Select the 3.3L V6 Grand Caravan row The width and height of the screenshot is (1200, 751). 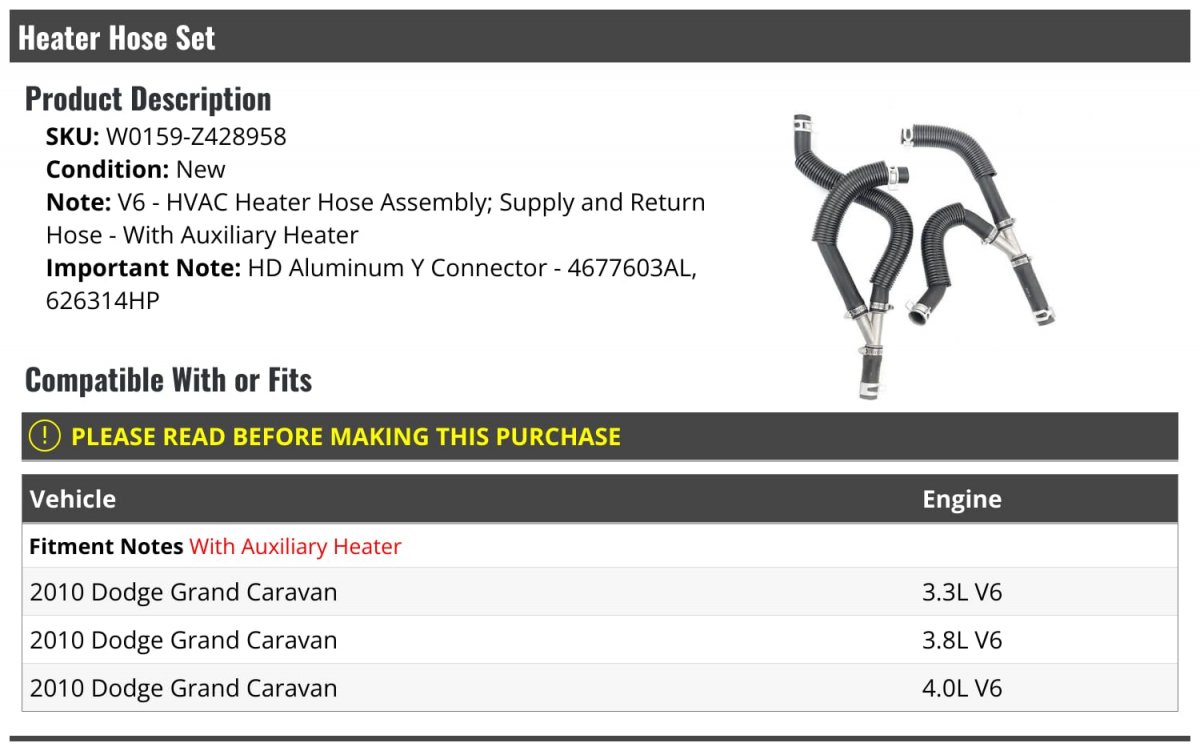point(600,592)
